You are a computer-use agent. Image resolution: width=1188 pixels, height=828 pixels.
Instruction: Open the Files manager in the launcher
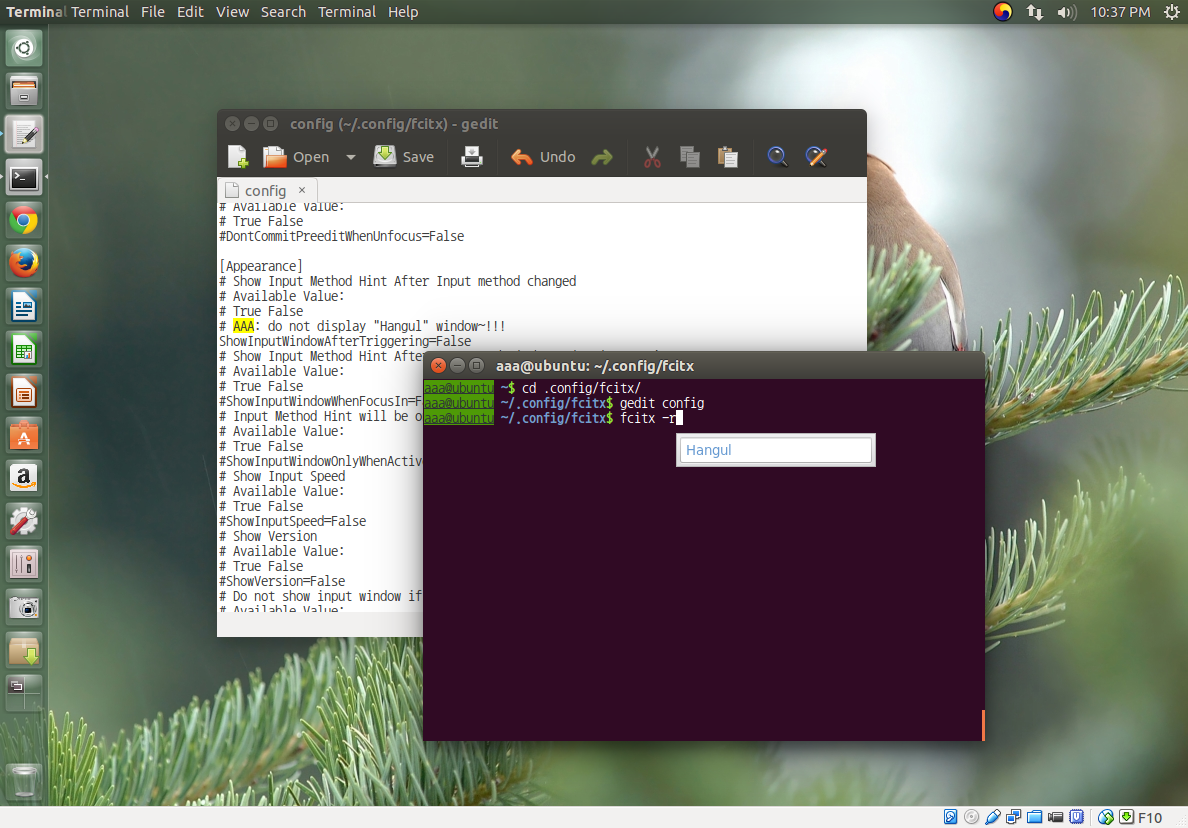pyautogui.click(x=23, y=92)
